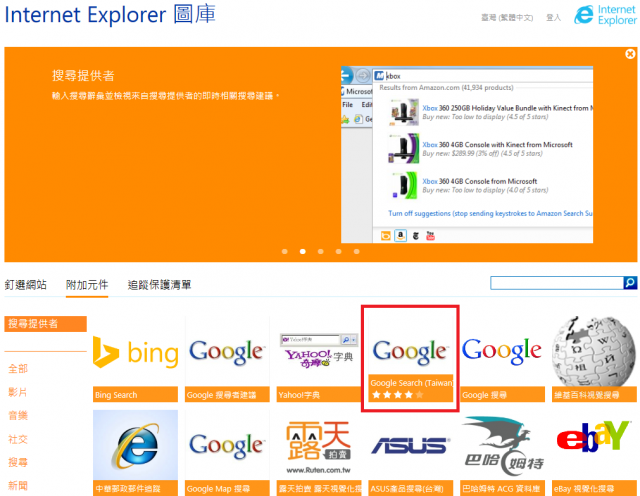Viewport: 640px width, 496px height.
Task: Click the search magnifier button
Action: (630, 282)
